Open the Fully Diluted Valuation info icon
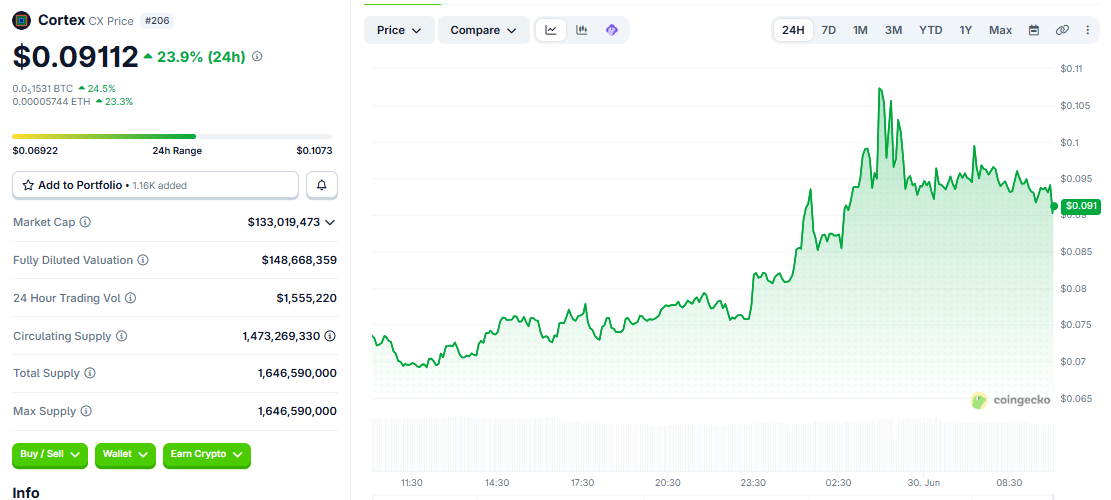Viewport: 1111px width, 500px height. pos(143,260)
